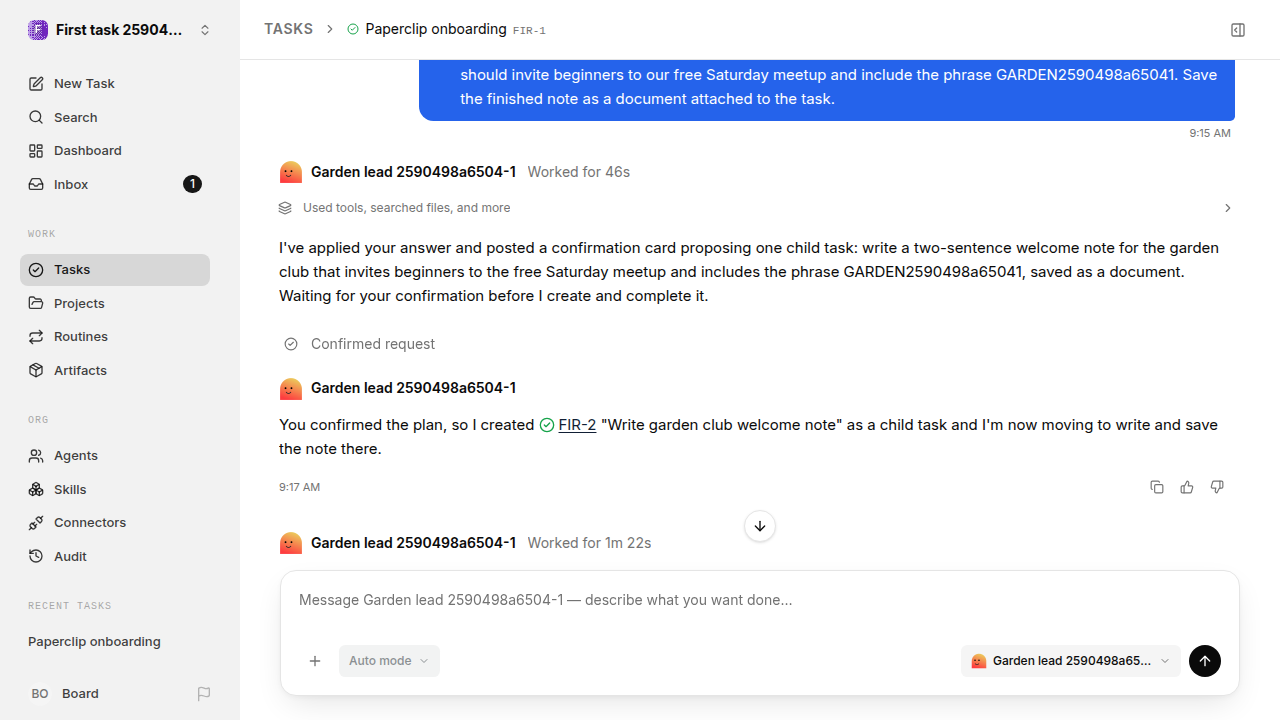Image resolution: width=1280 pixels, height=720 pixels.
Task: Click the Connectors plug icon
Action: [x=36, y=523]
